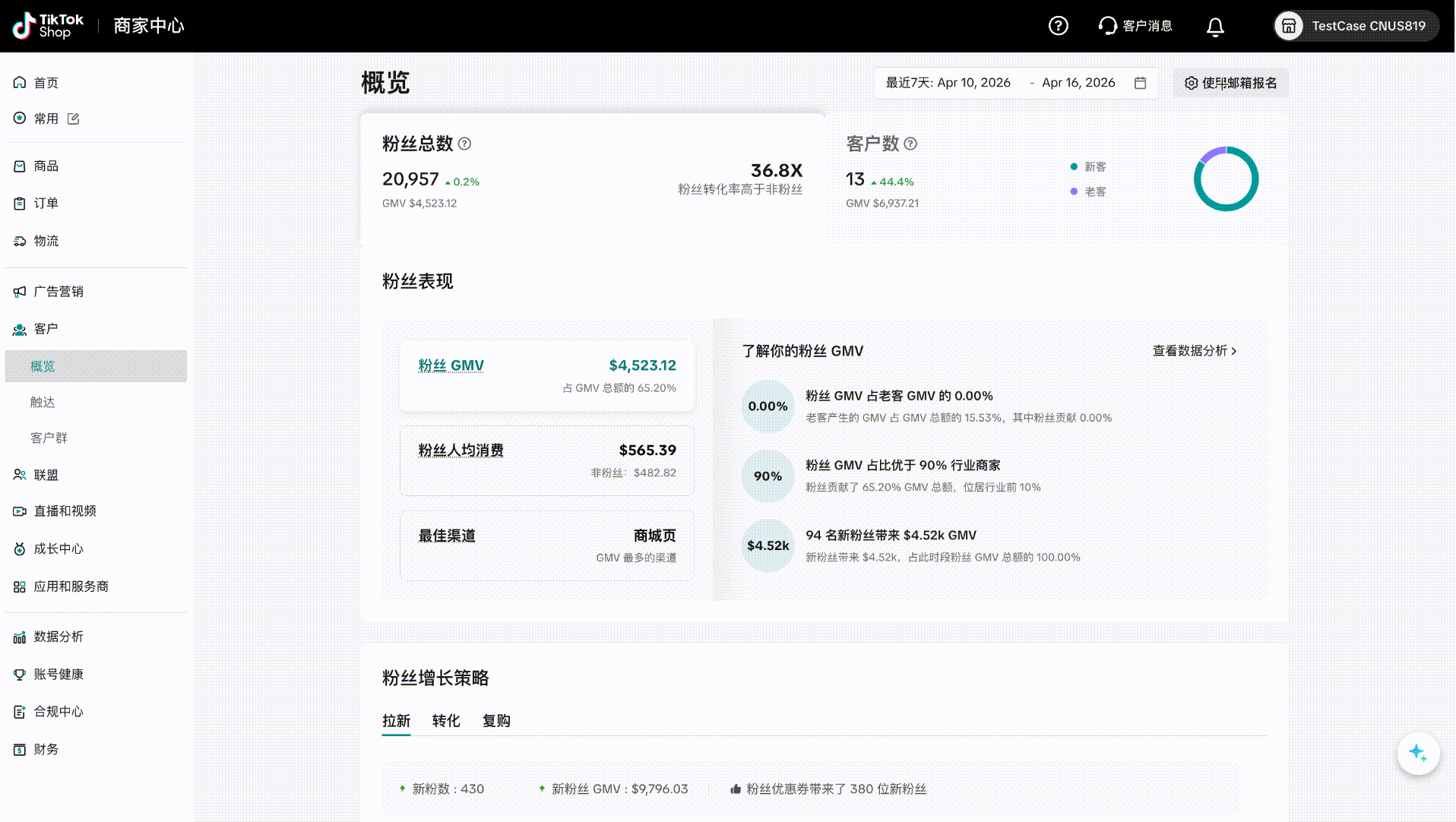Expand the 客户 sidebar section
The height and width of the screenshot is (822, 1456).
click(46, 329)
